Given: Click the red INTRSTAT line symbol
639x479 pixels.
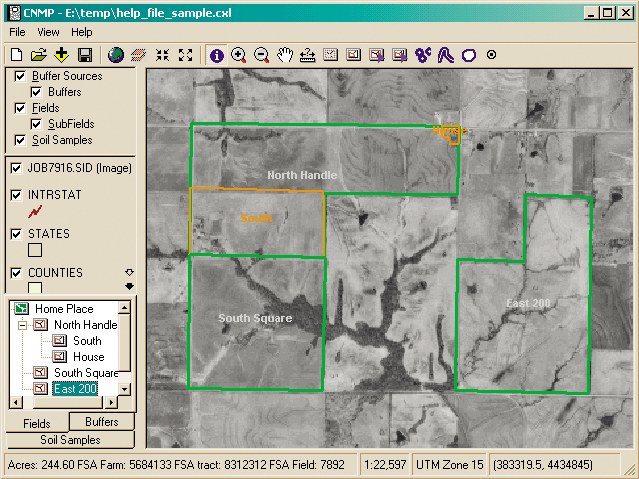Looking at the screenshot, I should click(x=35, y=211).
